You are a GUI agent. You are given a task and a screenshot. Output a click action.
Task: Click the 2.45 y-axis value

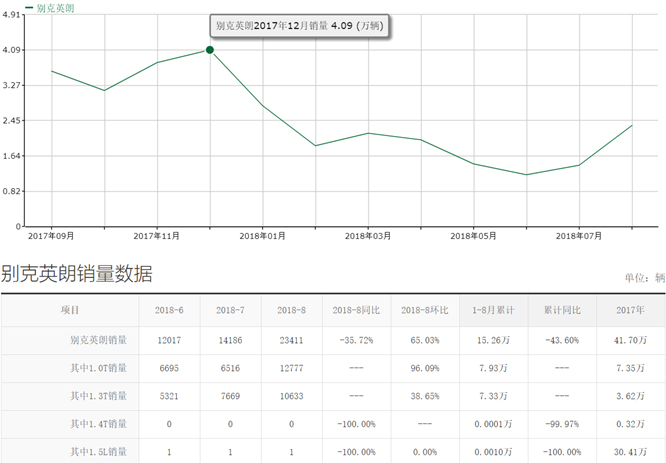pyautogui.click(x=11, y=121)
